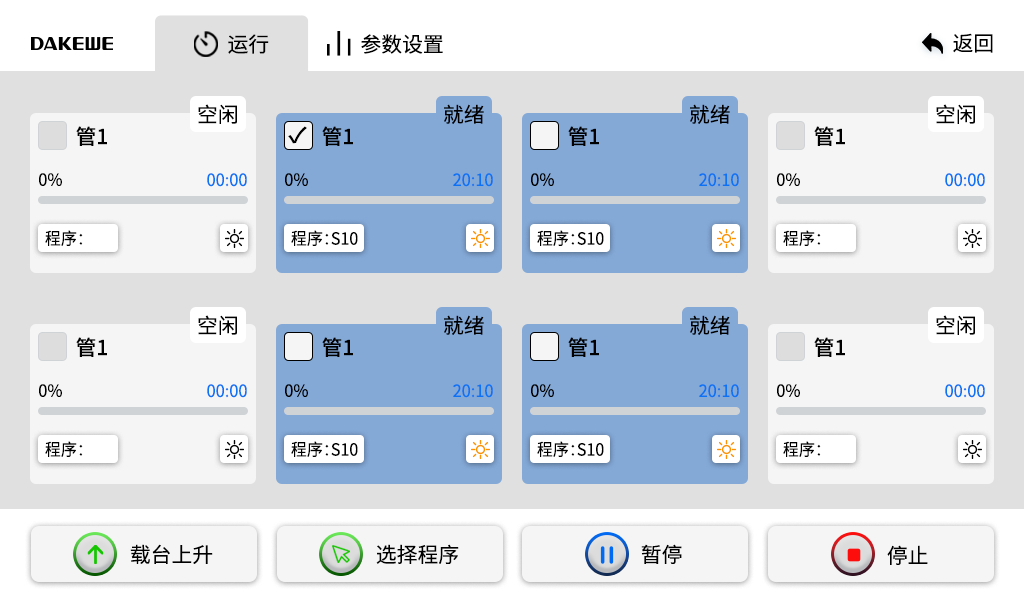Uncheck the checked 管1 checkbox in top row
Screen dimensions: 1024x600
point(298,135)
